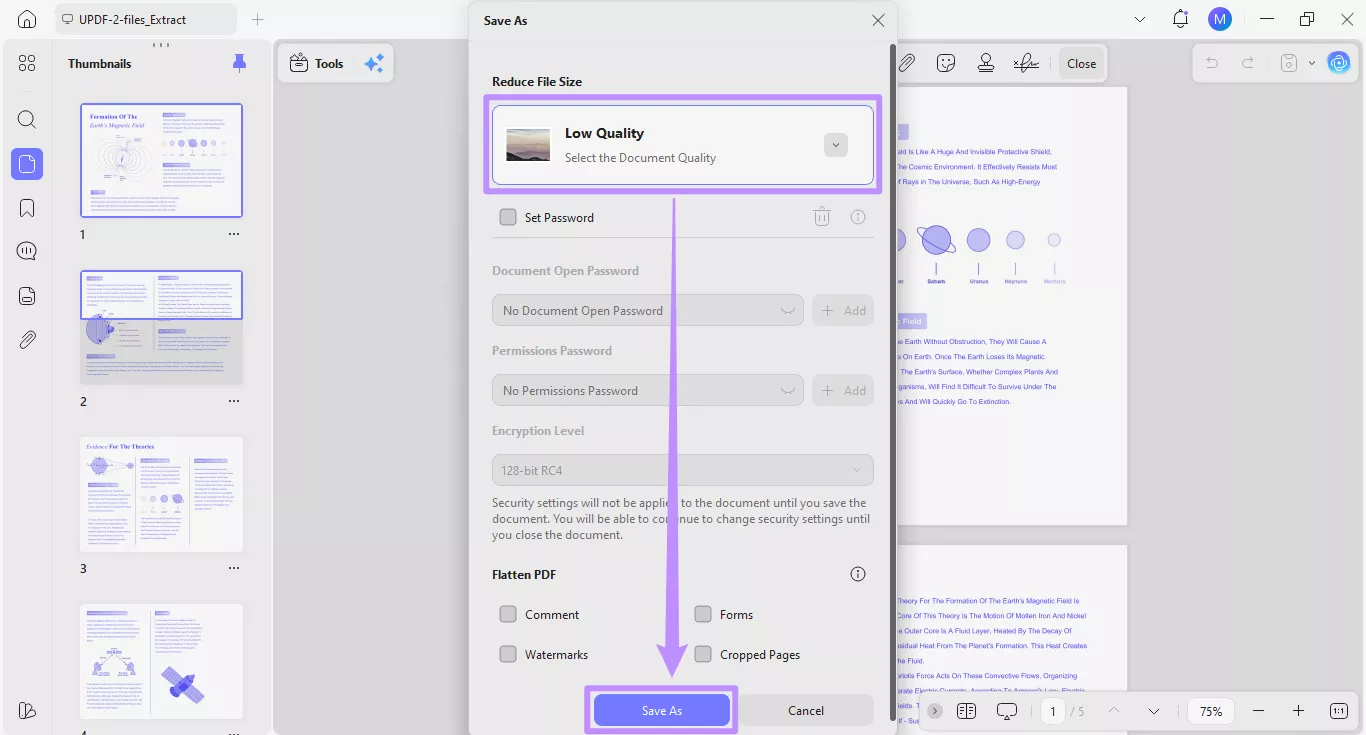
Task: Select the Sticker tool
Action: [946, 62]
